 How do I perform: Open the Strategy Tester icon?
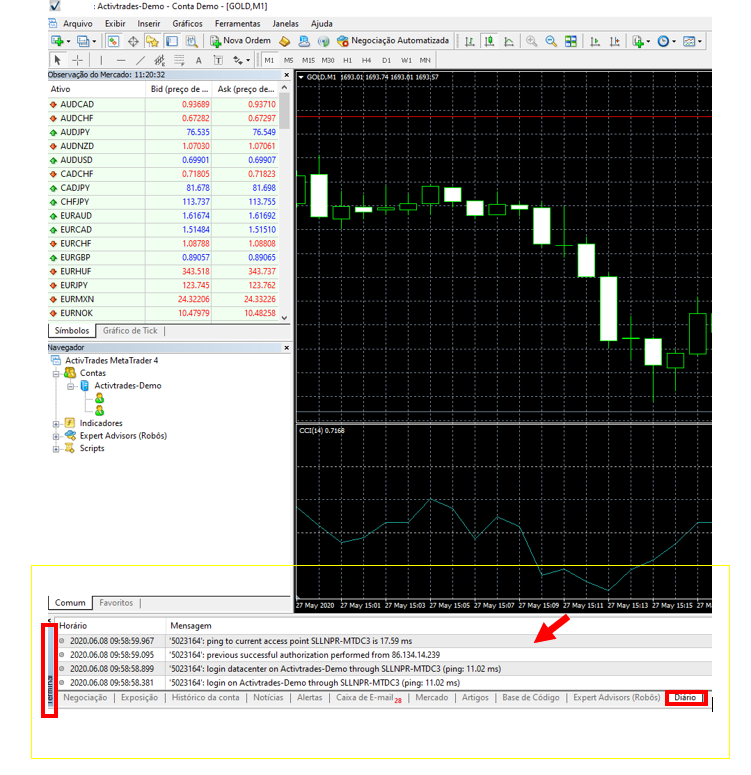(191, 41)
